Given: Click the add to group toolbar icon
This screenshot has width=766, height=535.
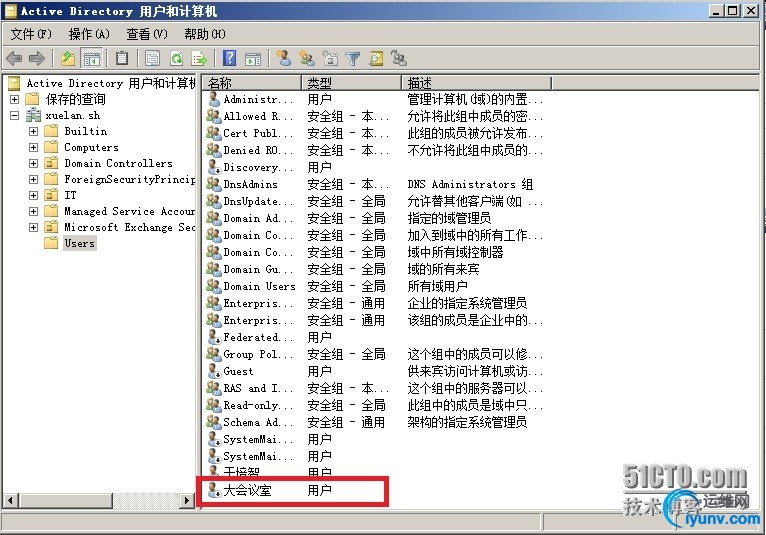Looking at the screenshot, I should 399,59.
